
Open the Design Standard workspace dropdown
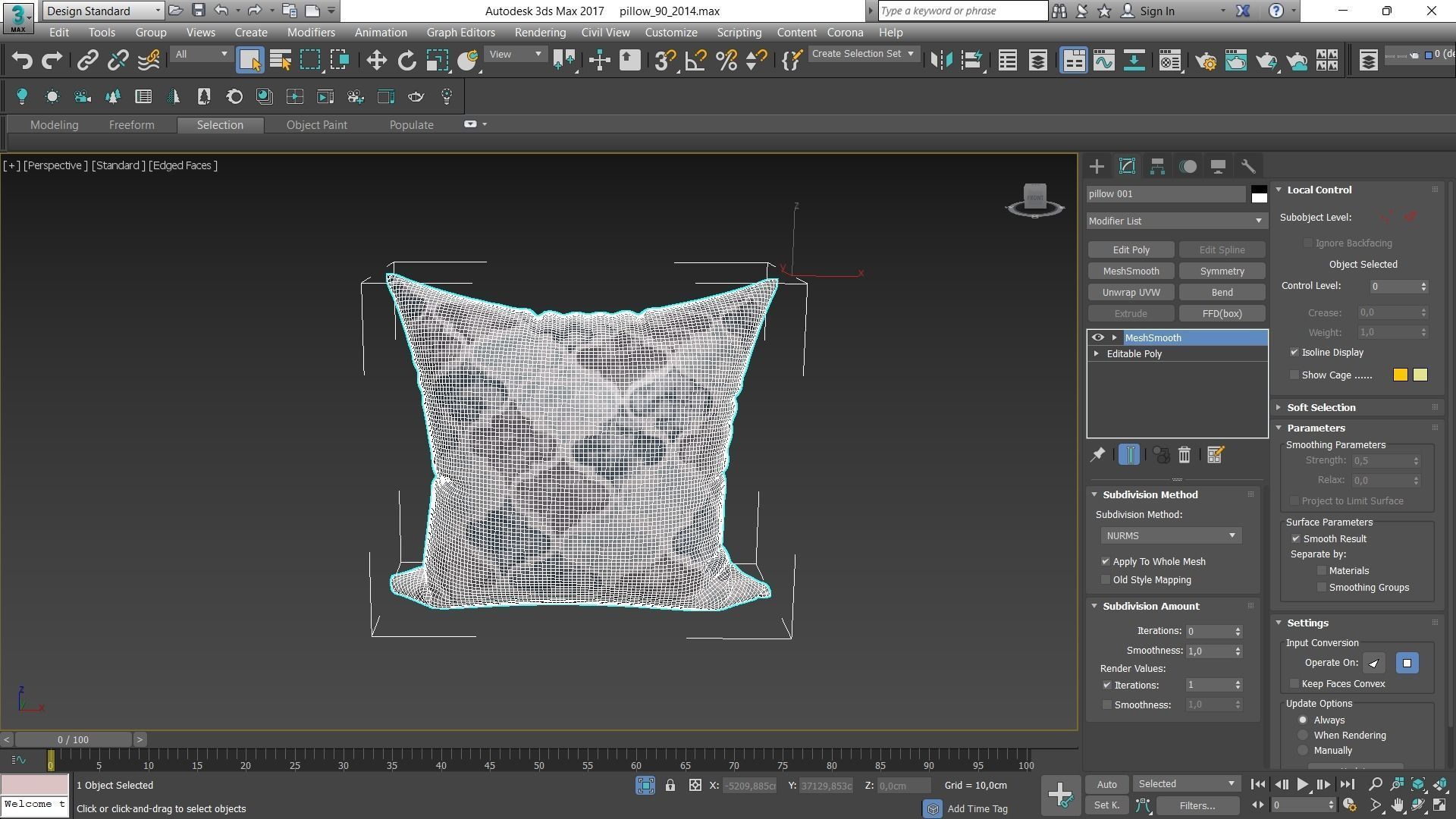coord(103,11)
